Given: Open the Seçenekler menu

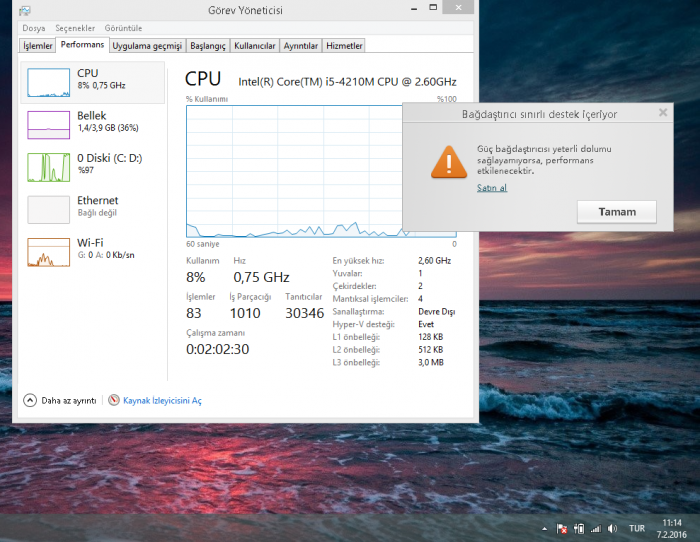Looking at the screenshot, I should tap(75, 28).
